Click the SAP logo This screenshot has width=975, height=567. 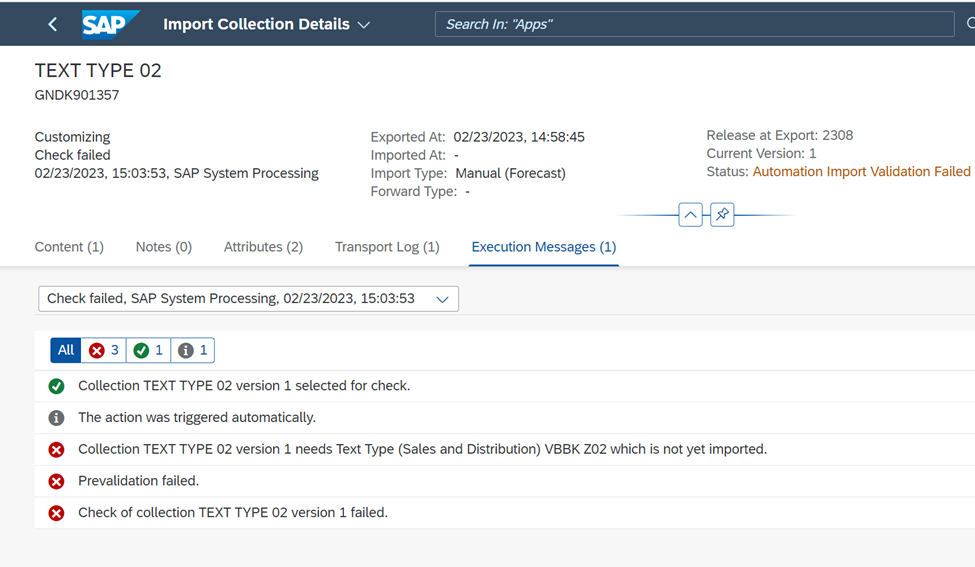[110, 24]
